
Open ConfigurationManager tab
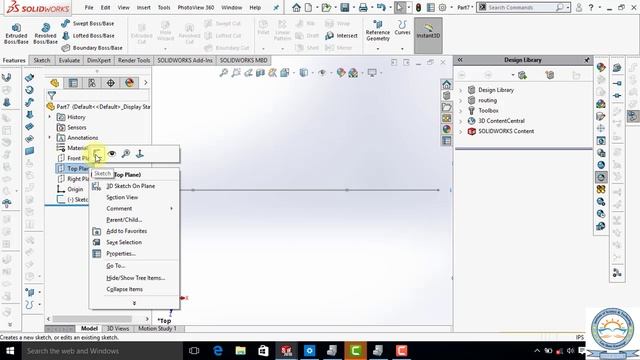(x=92, y=83)
